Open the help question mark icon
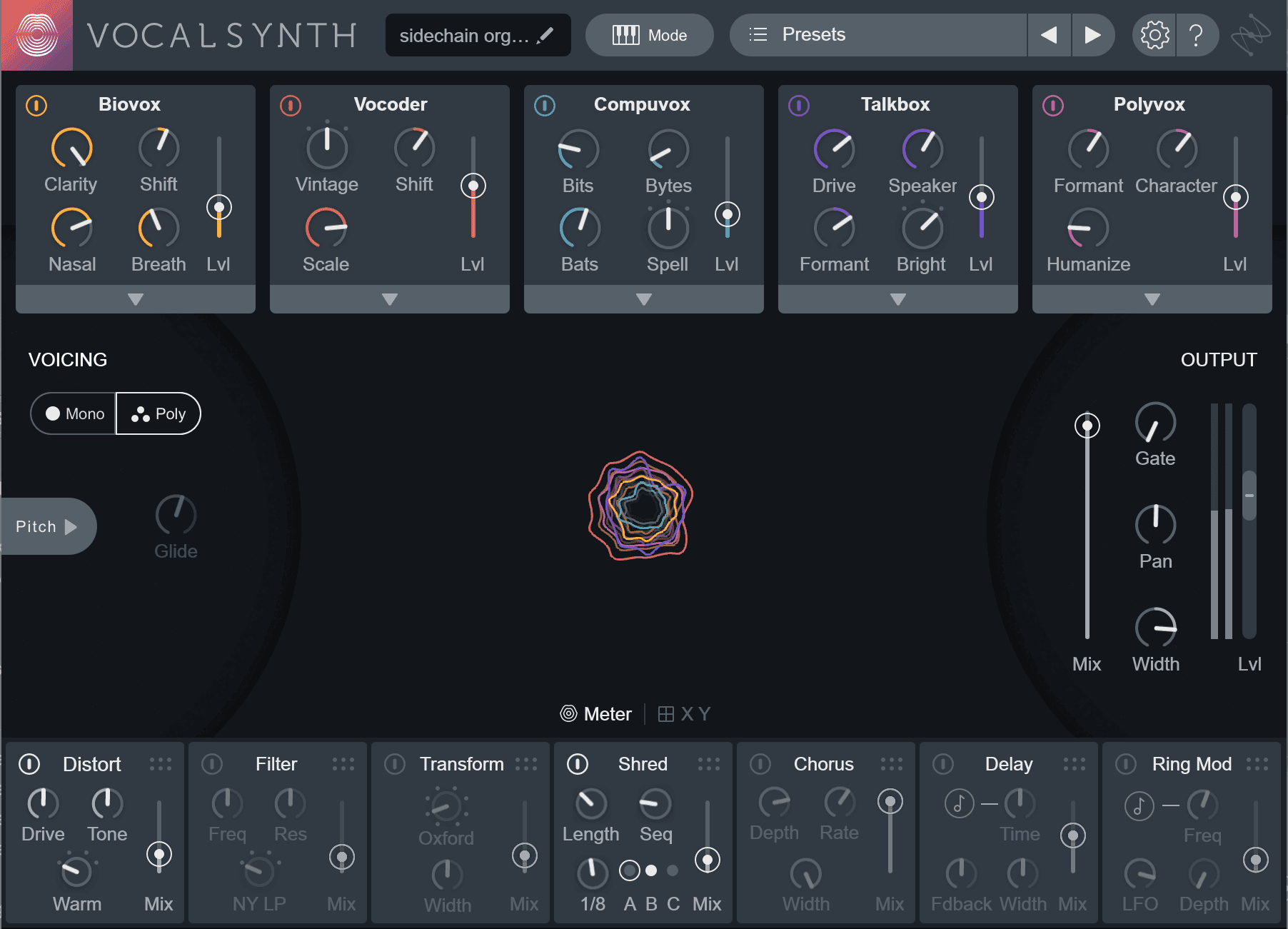 point(1196,35)
